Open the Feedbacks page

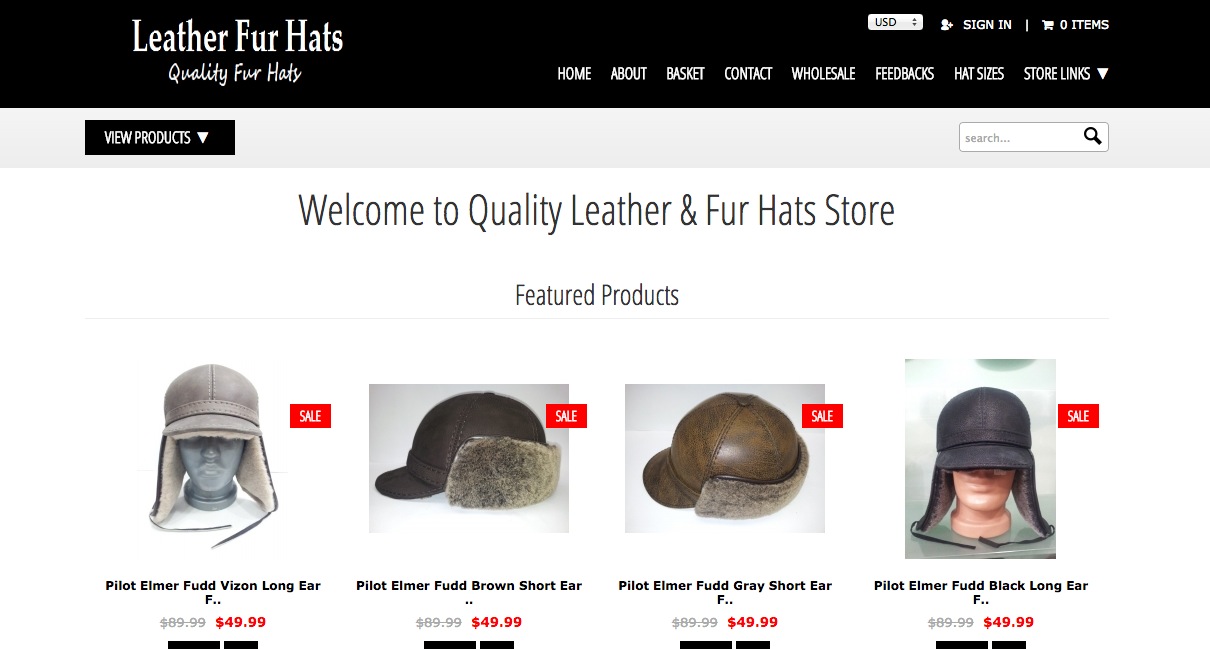click(904, 73)
